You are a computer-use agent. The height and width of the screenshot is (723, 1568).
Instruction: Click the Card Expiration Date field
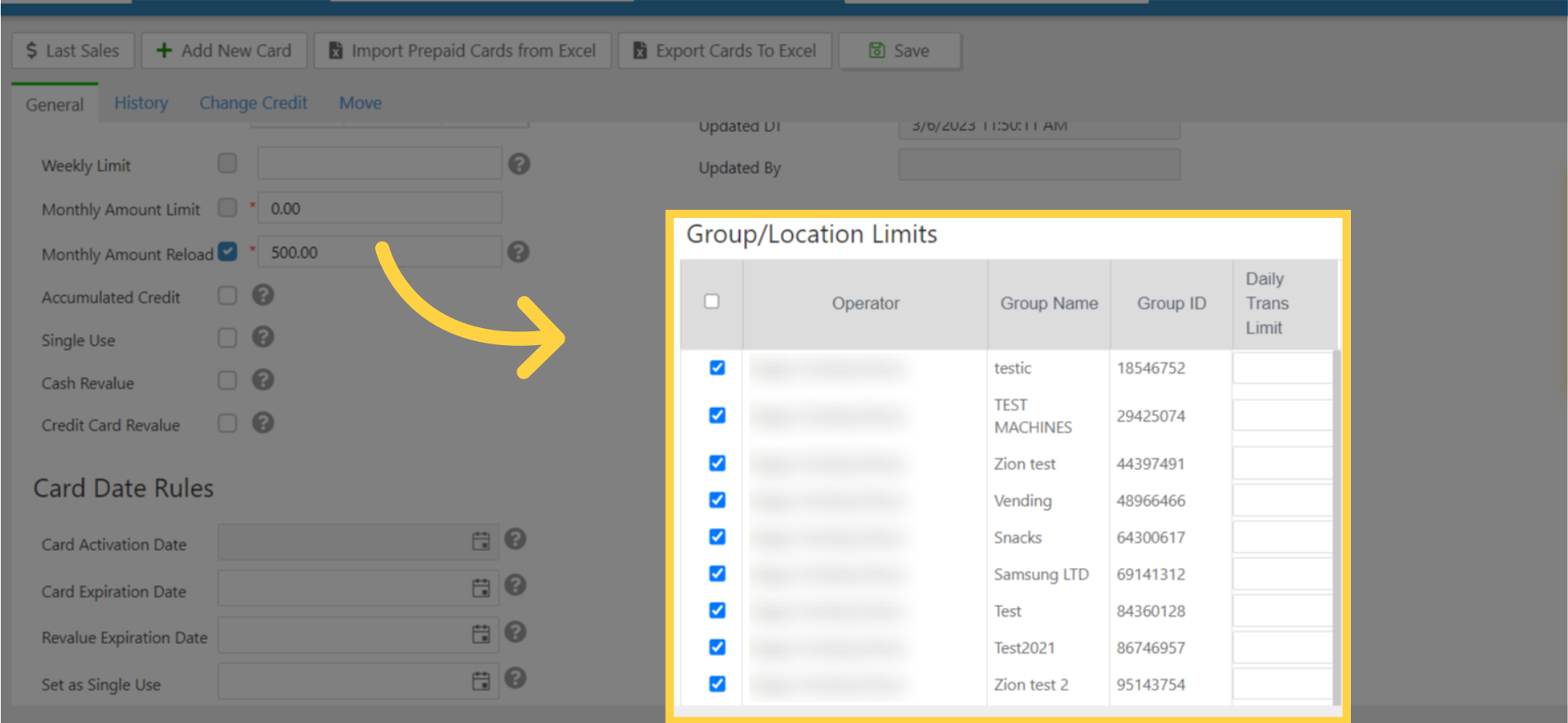[358, 588]
